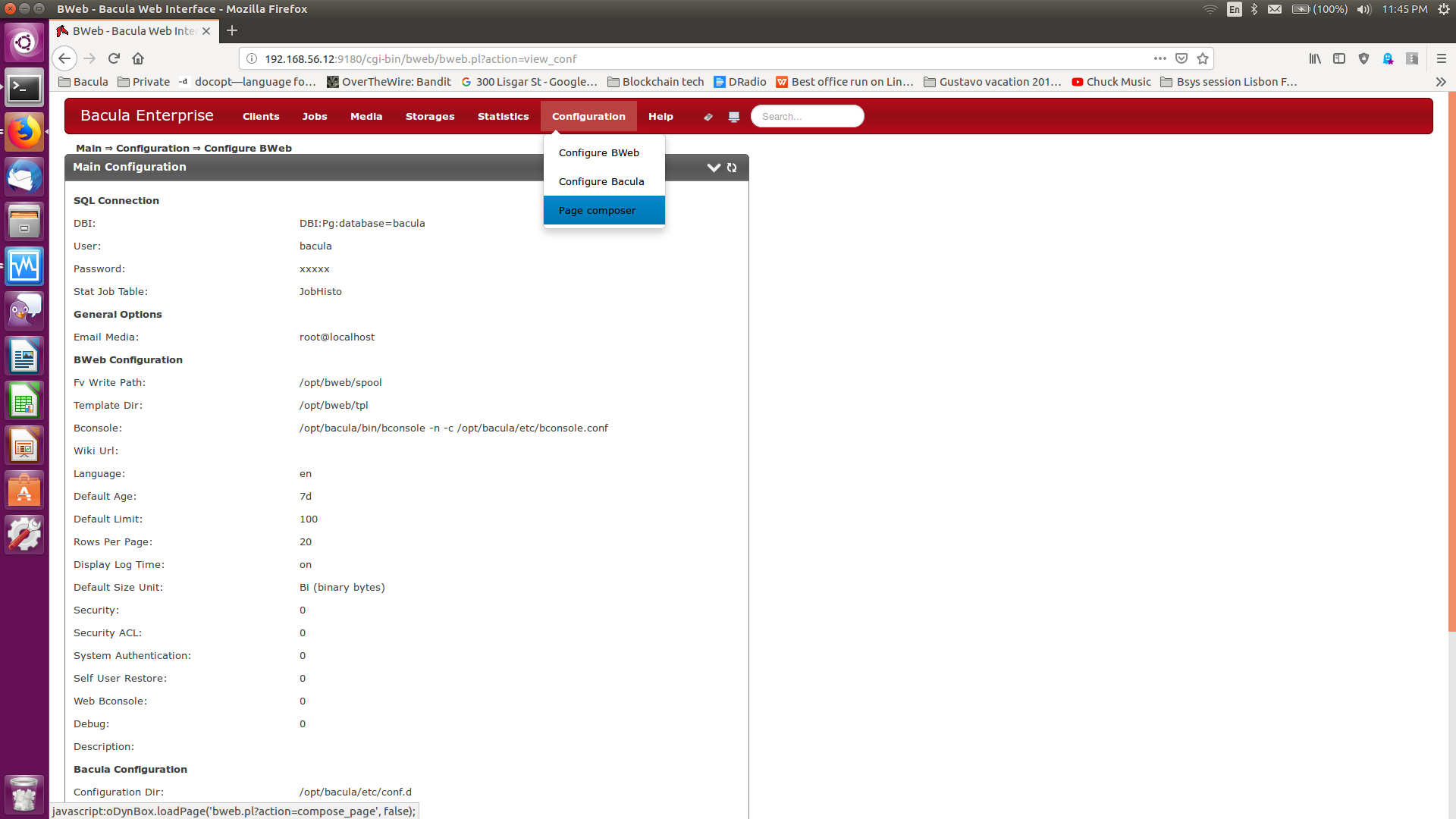Save page to Pocket

point(1181,58)
